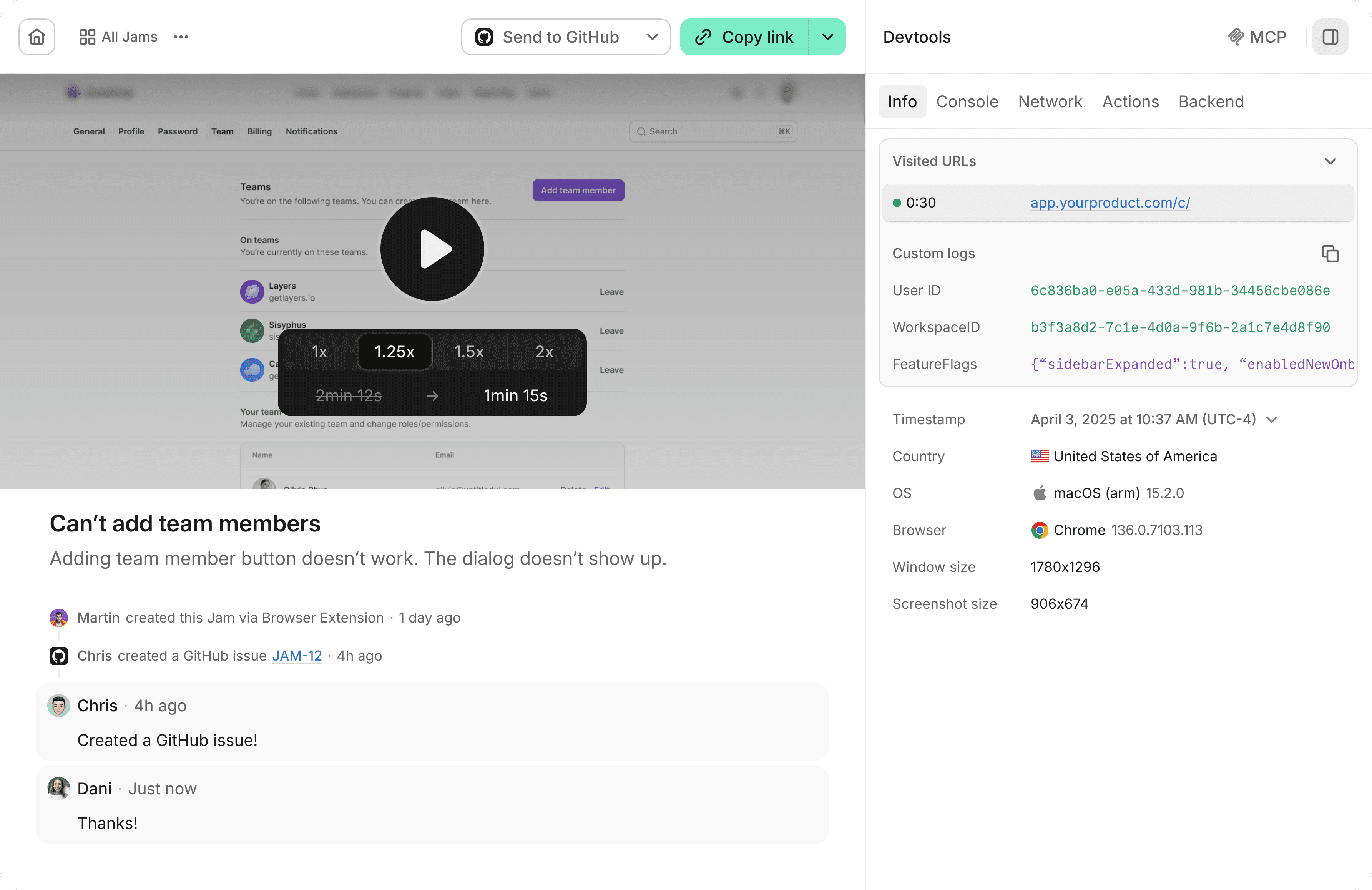Click the Layers team avatar icon
The width and height of the screenshot is (1372, 890).
point(252,292)
